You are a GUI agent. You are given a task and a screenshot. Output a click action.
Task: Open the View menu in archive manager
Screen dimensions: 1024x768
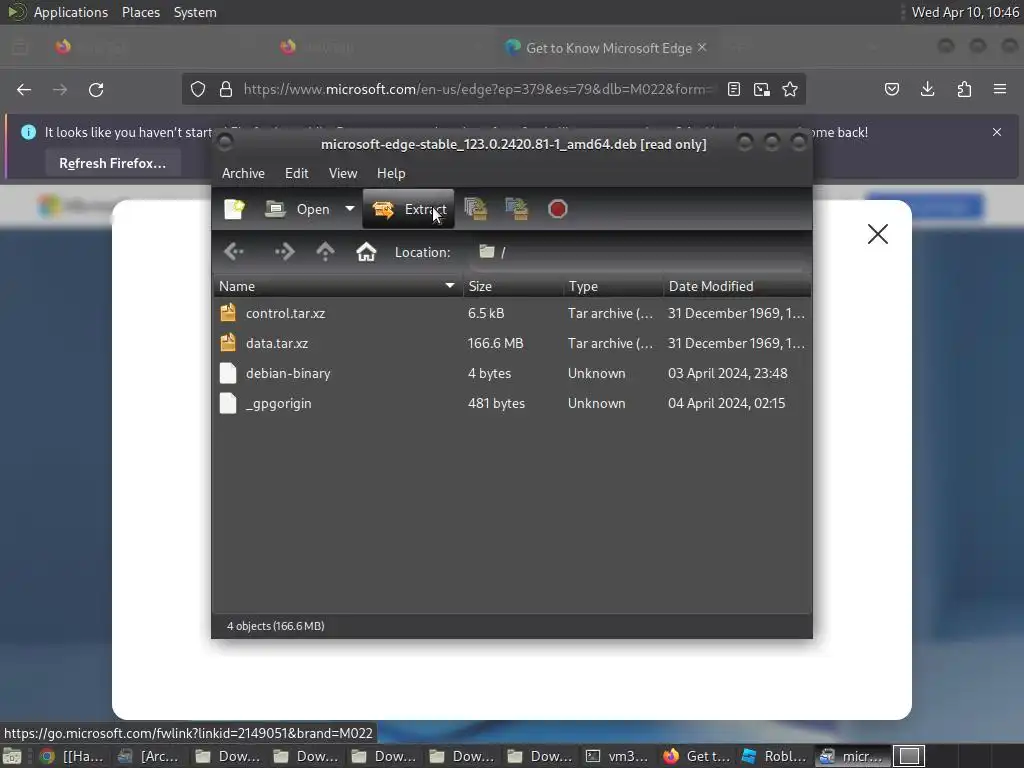pyautogui.click(x=343, y=173)
